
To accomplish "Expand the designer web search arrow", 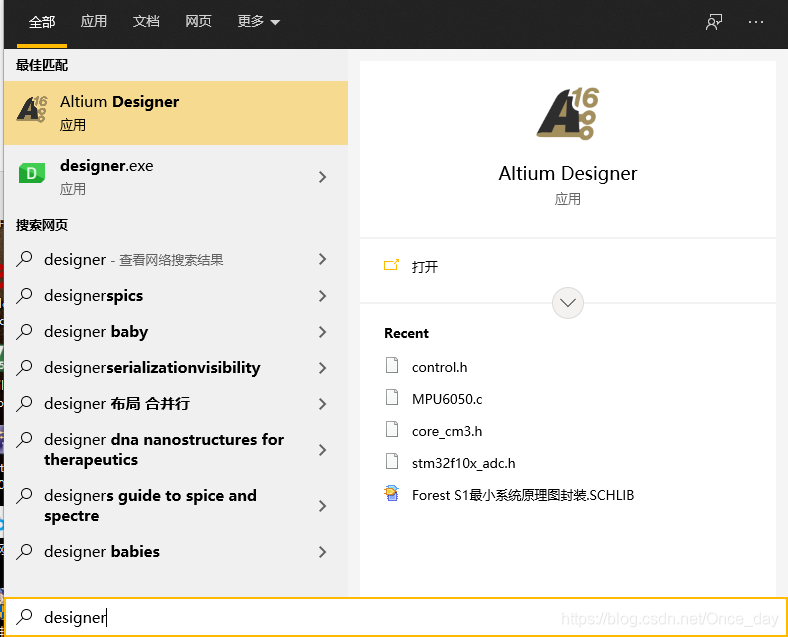I will pyautogui.click(x=323, y=259).
